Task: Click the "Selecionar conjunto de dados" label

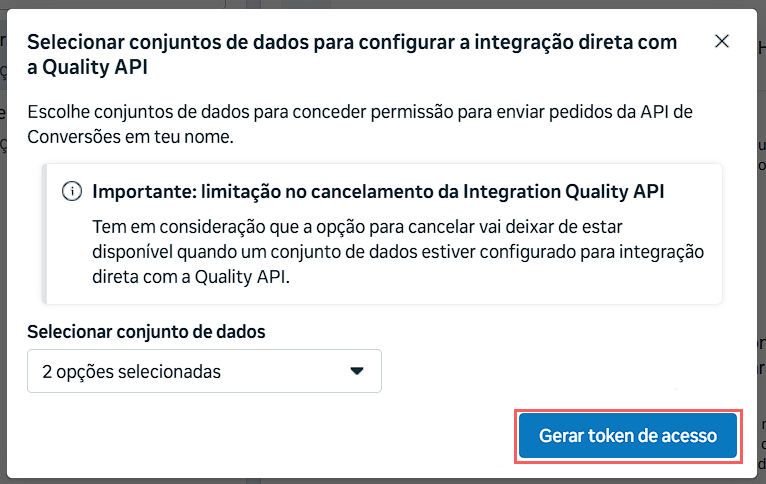Action: [x=146, y=332]
